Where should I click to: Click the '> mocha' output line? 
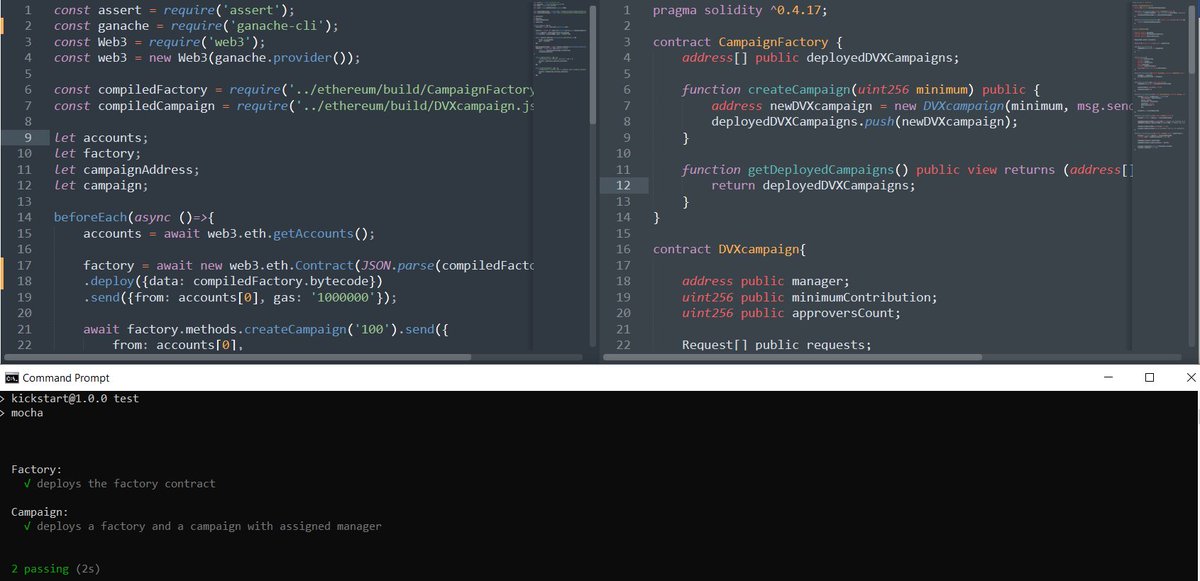[22, 412]
